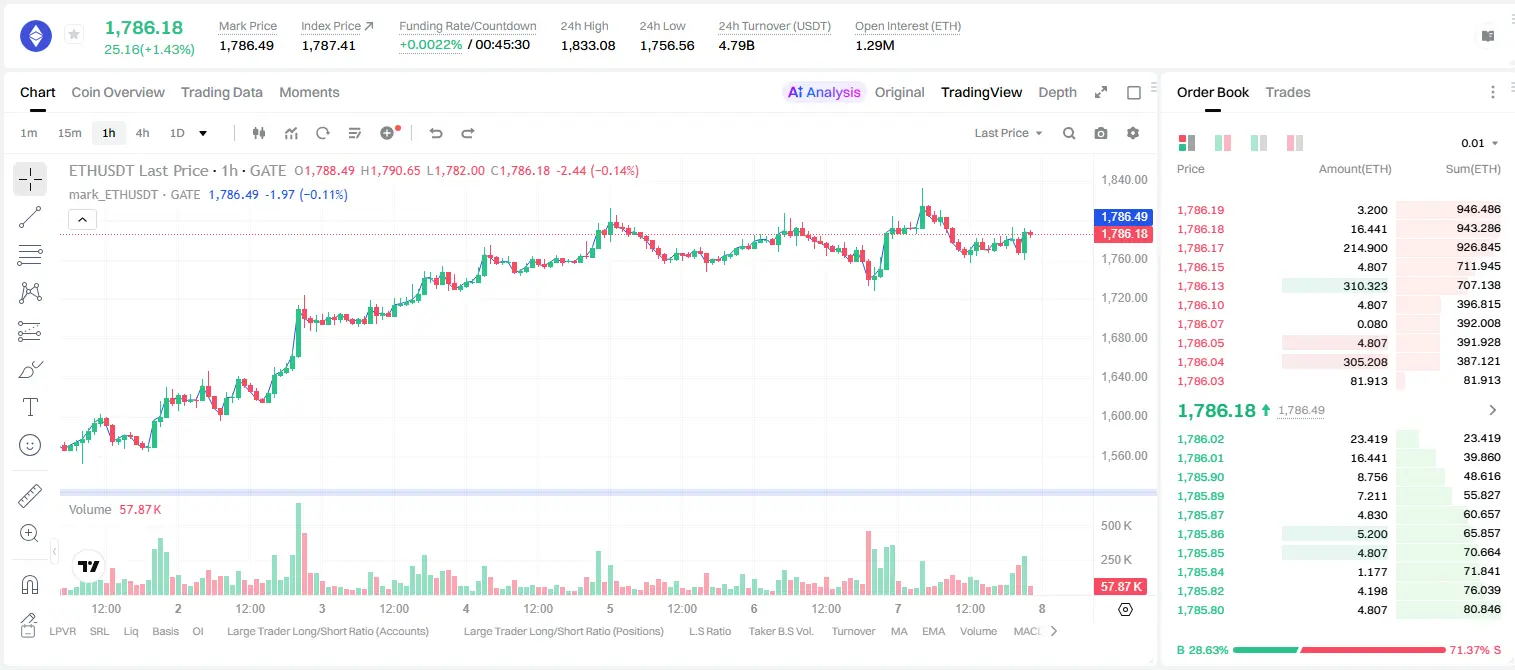Toggle favorite star next to ETH logo
This screenshot has height=670, width=1515.
click(x=74, y=35)
